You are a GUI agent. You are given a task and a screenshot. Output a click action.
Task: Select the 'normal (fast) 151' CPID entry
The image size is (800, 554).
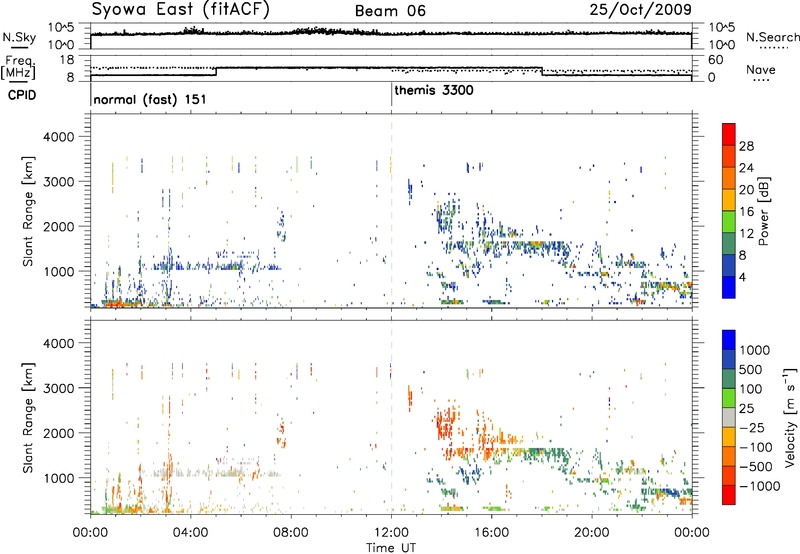click(150, 99)
